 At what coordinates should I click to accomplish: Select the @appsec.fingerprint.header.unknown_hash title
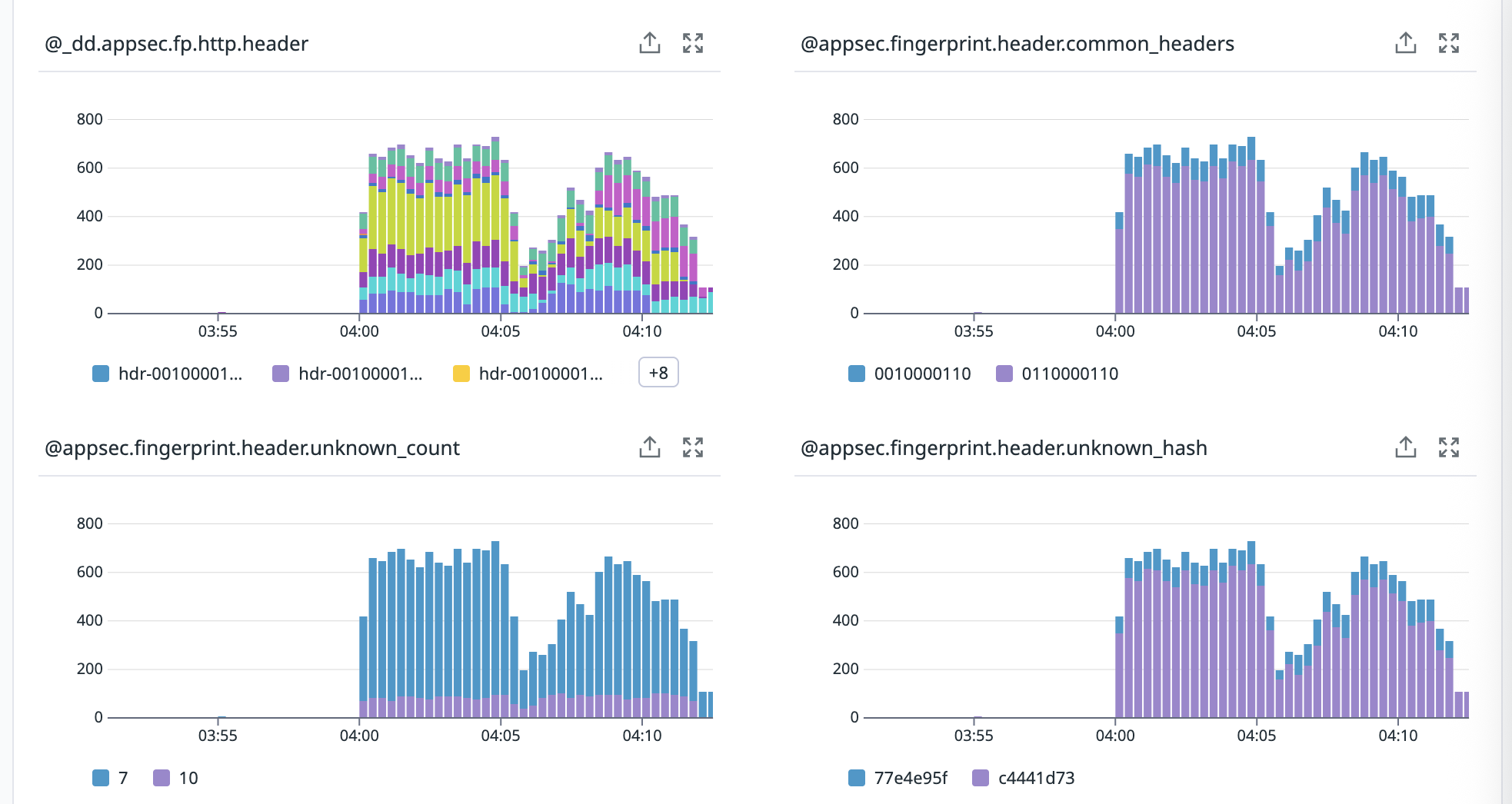[1004, 448]
